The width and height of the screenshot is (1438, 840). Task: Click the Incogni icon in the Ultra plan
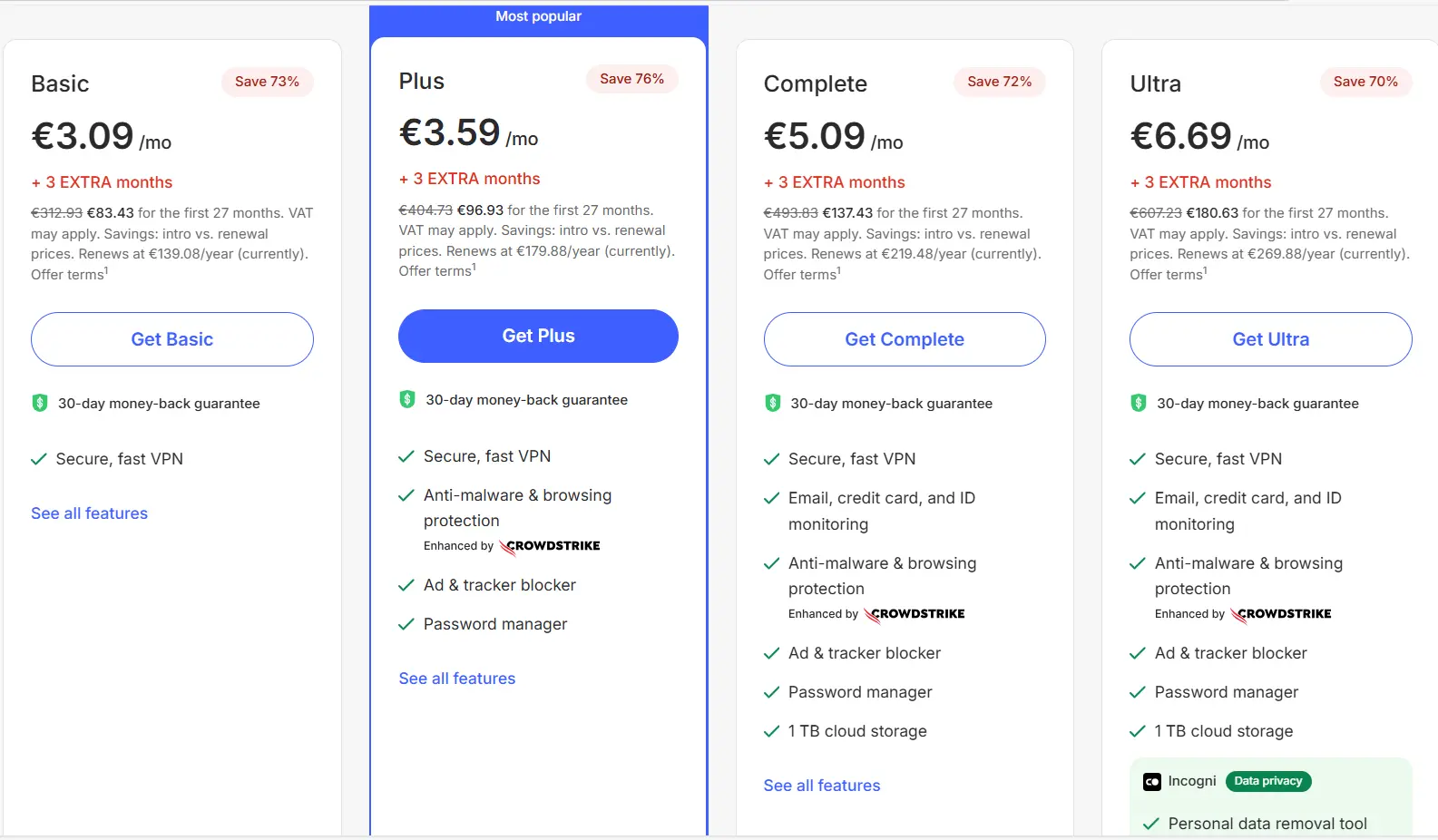1150,781
